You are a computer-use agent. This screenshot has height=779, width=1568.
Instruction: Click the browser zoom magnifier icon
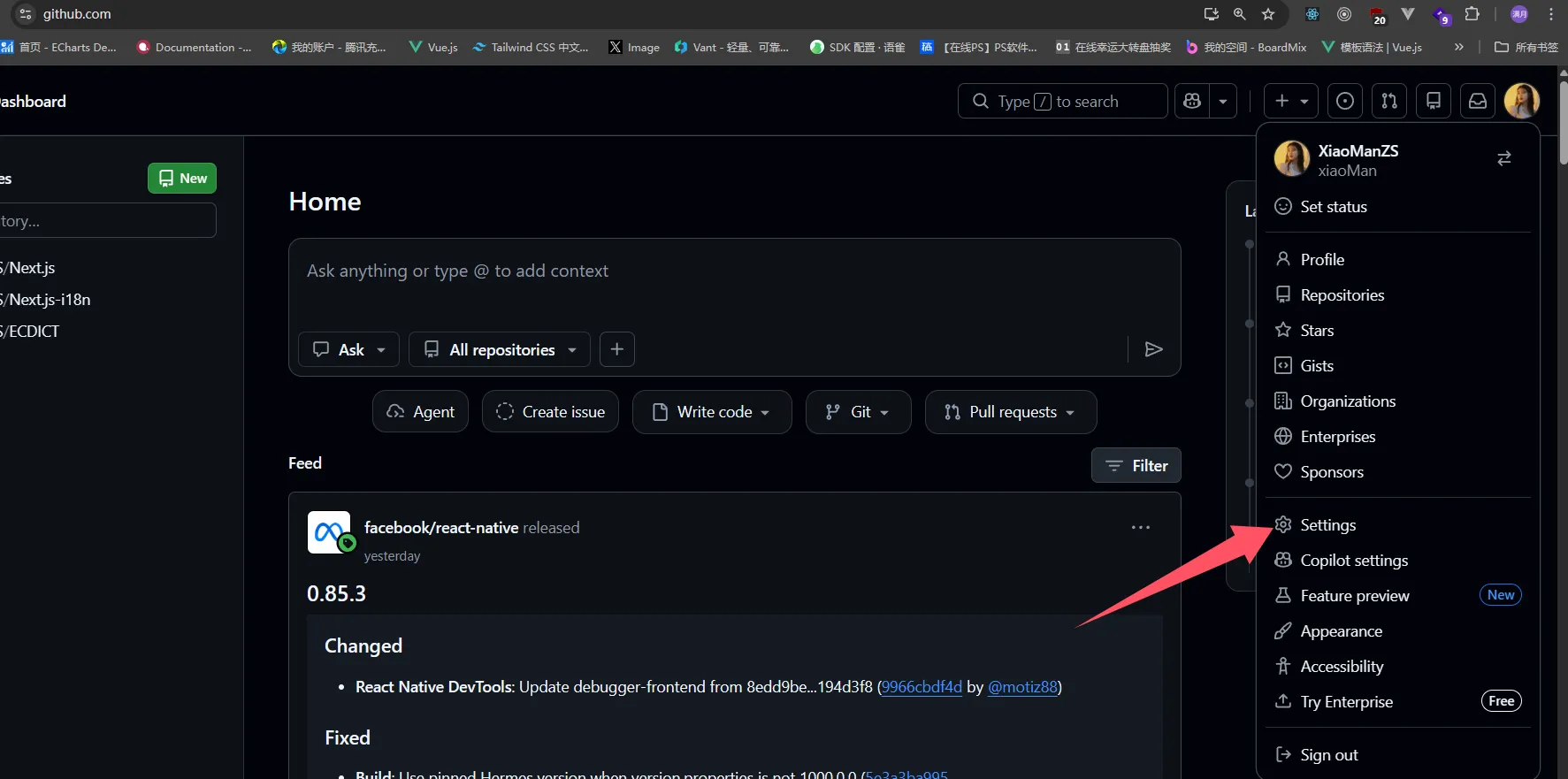tap(1240, 14)
